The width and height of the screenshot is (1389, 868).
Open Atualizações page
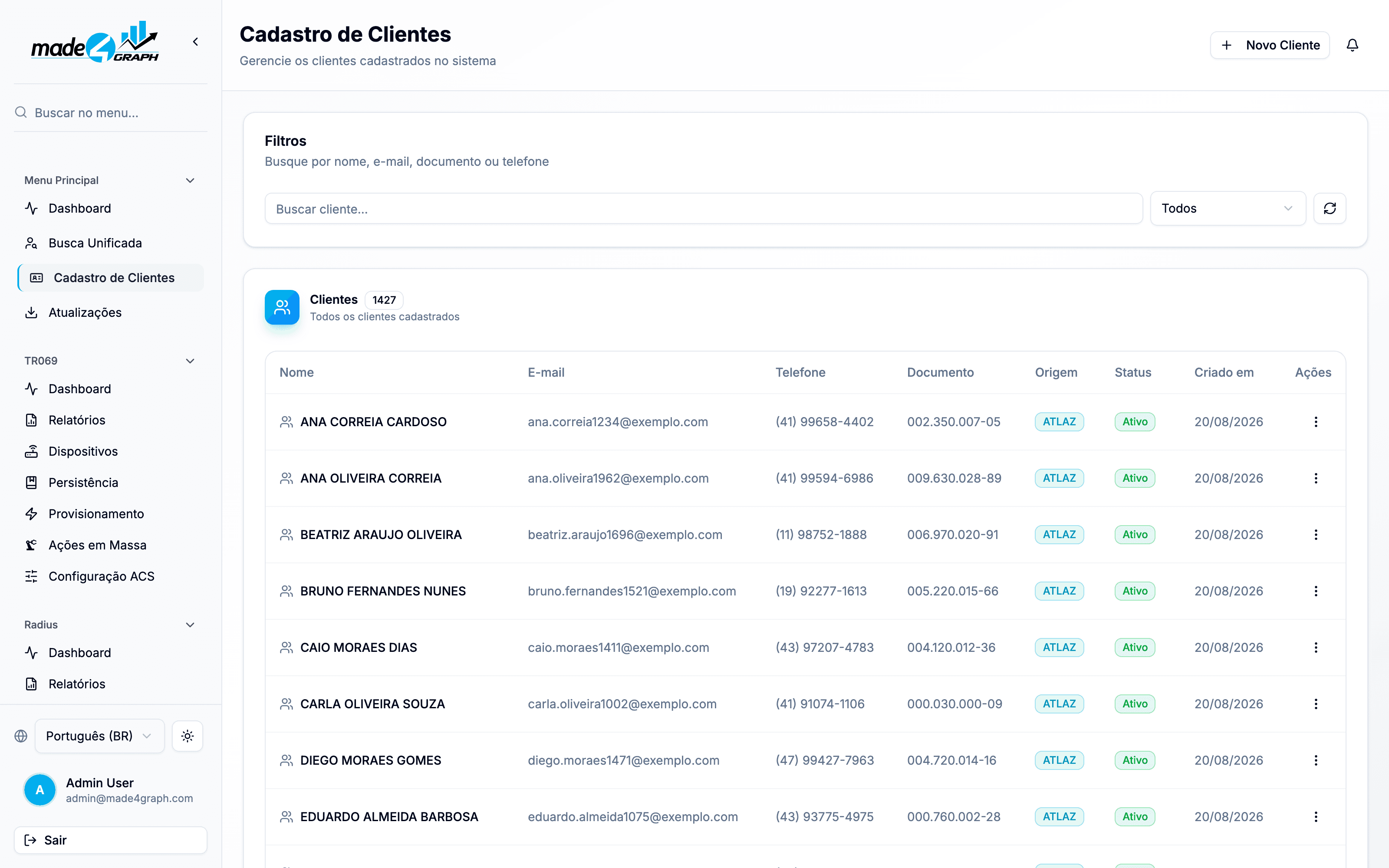point(111,312)
